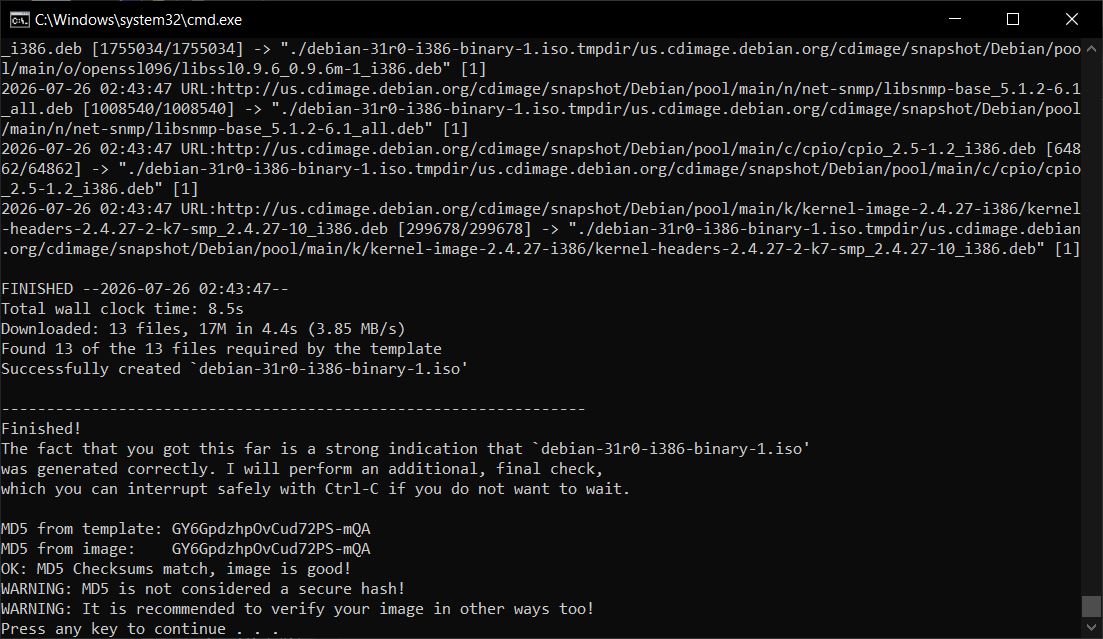Click the Downloaded 13 files line
The width and height of the screenshot is (1103, 639).
click(x=203, y=329)
